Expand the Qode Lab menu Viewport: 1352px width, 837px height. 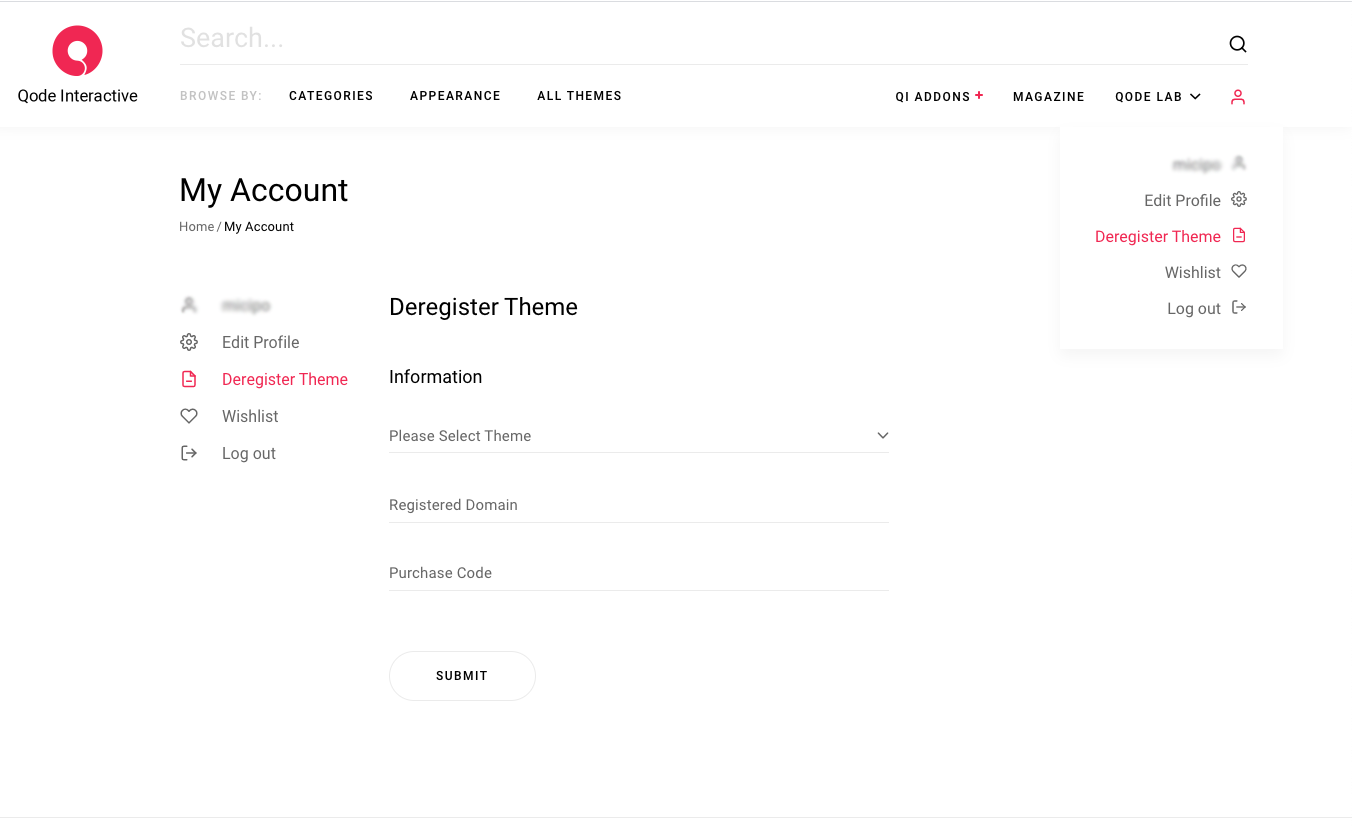tap(1157, 97)
